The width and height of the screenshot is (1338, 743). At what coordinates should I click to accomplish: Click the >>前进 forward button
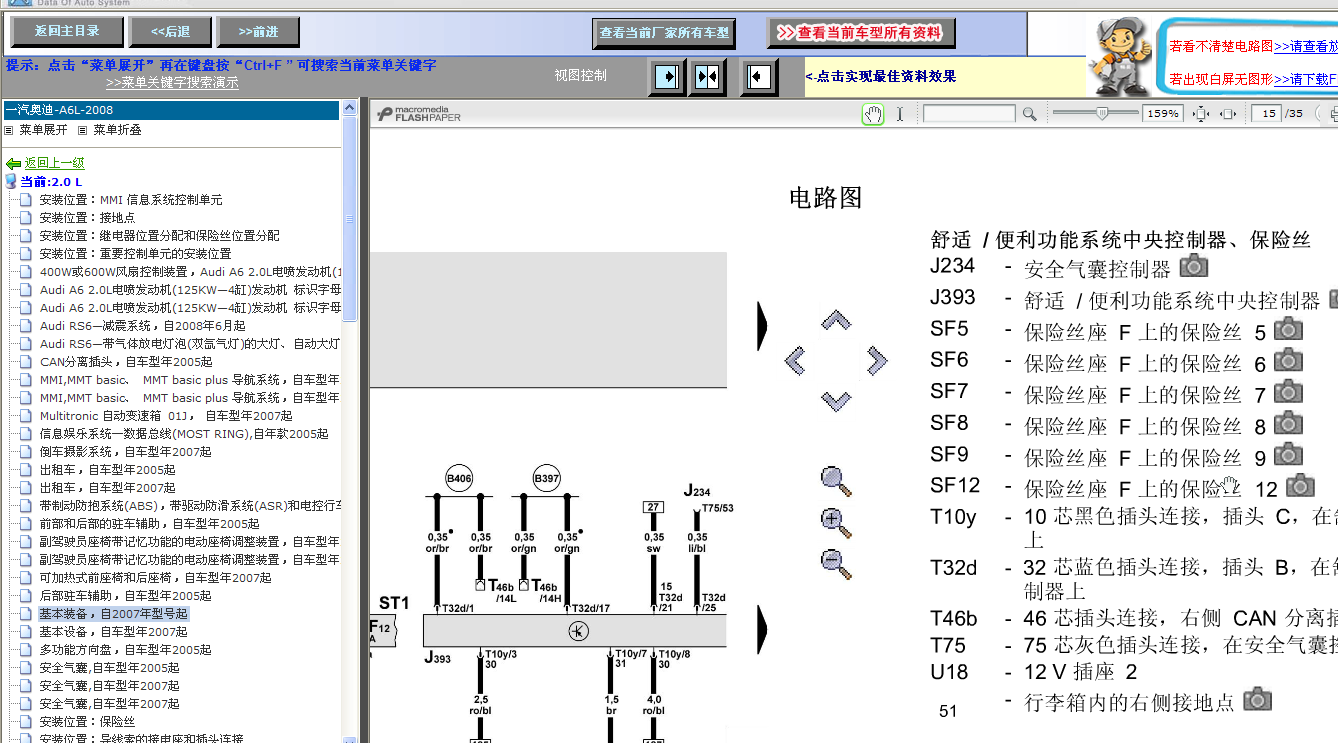pos(258,32)
